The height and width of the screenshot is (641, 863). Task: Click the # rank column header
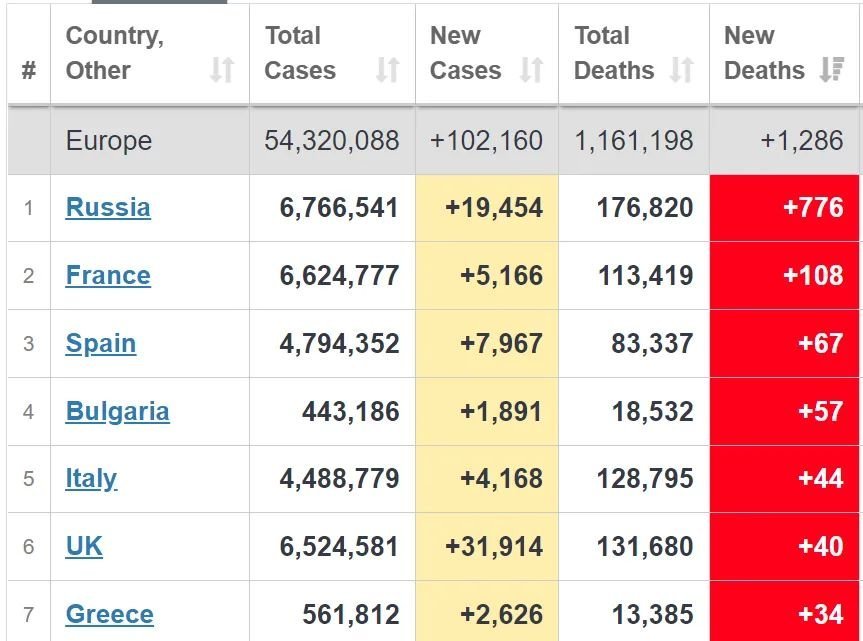(28, 71)
